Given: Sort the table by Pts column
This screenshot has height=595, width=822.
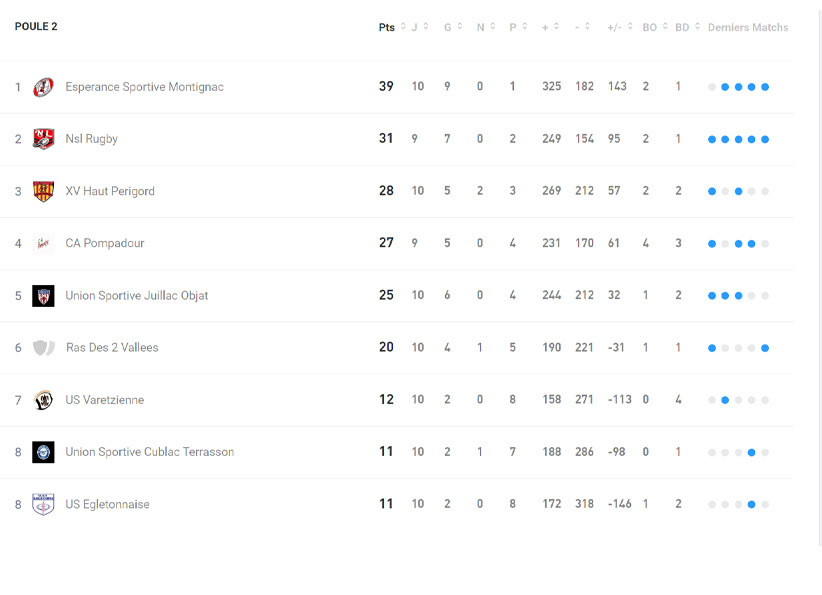Looking at the screenshot, I should (392, 27).
